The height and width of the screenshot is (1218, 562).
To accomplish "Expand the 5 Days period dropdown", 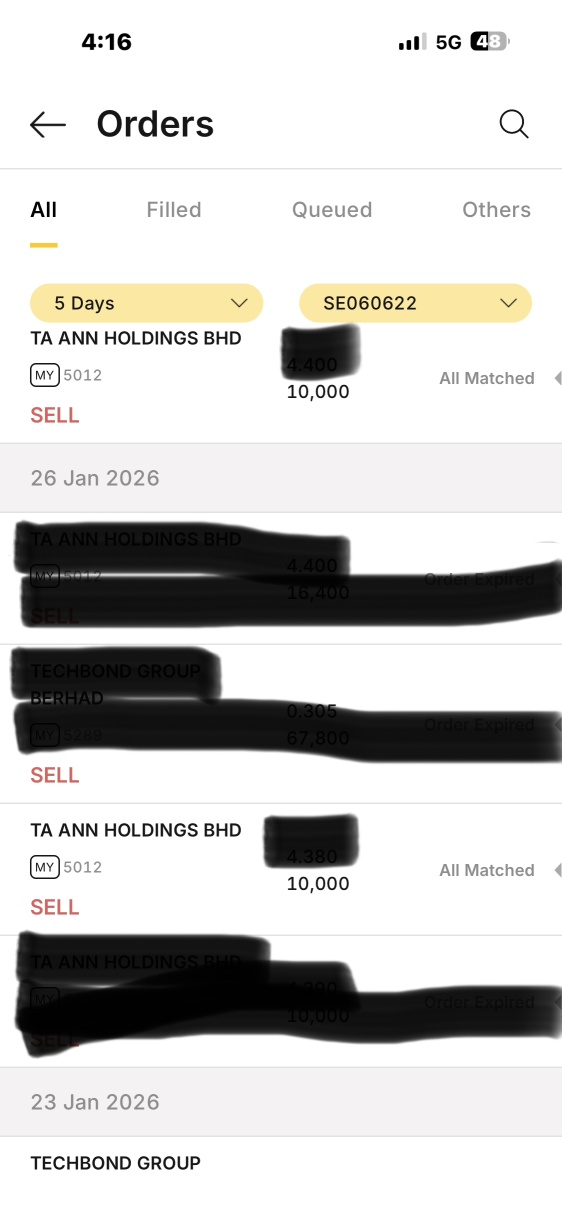I will click(x=146, y=303).
